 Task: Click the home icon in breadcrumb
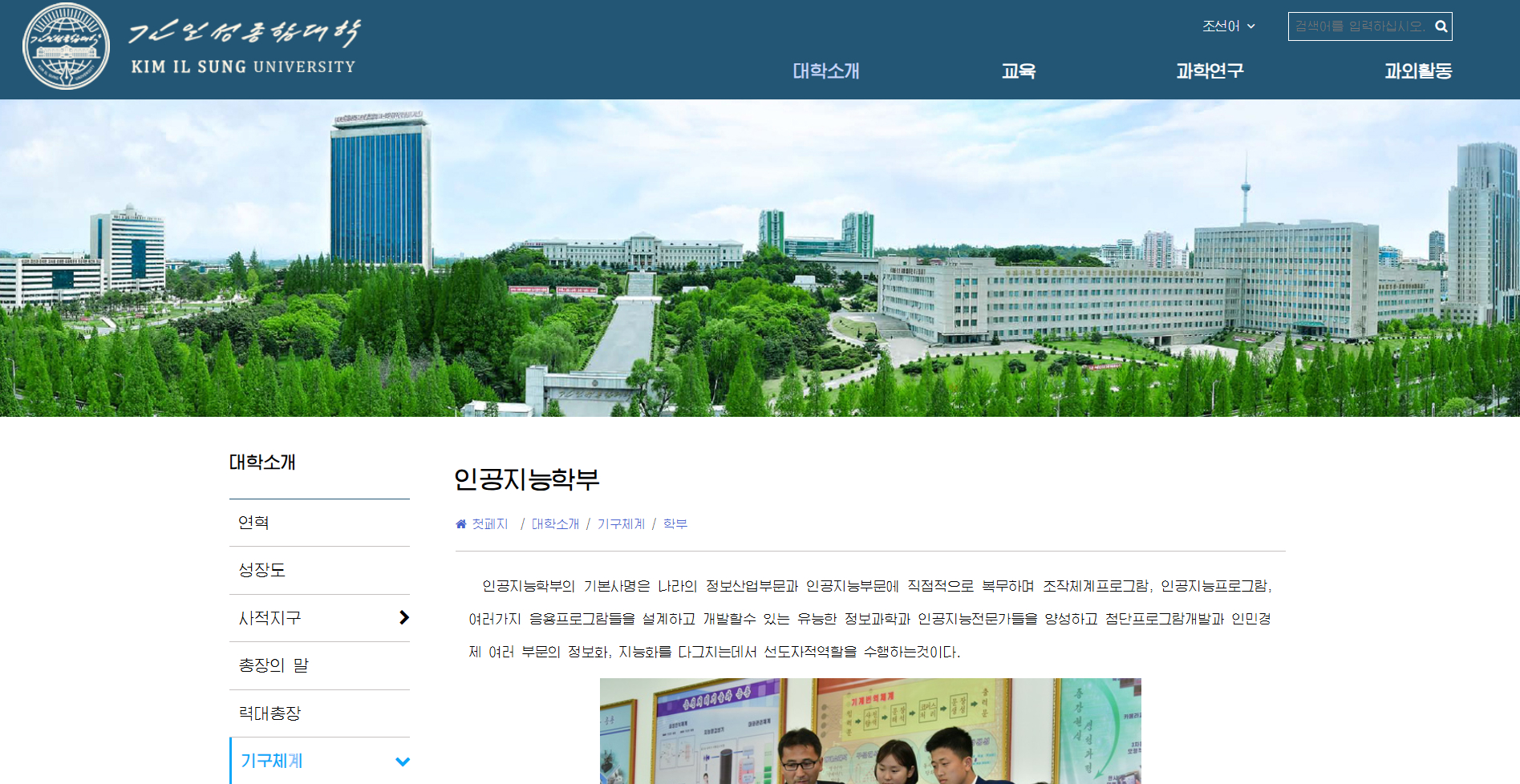click(x=461, y=524)
